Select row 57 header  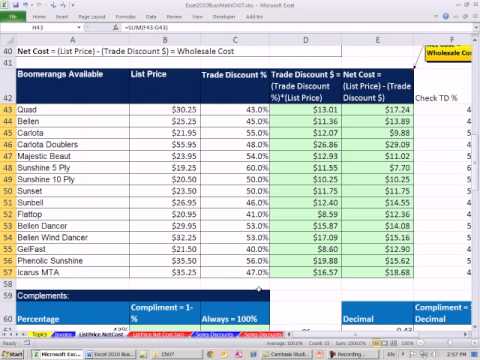pos(8,273)
